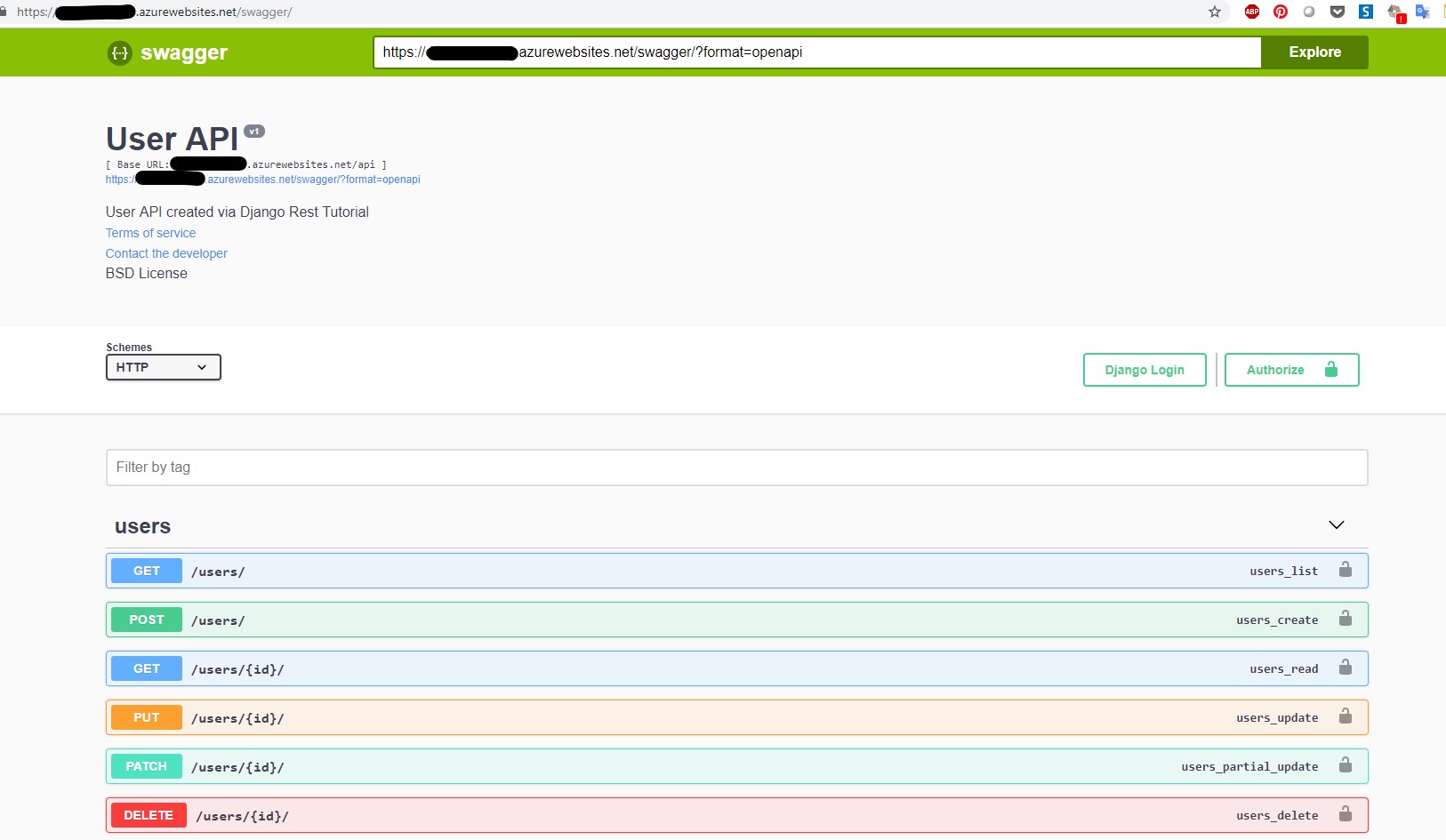Image resolution: width=1446 pixels, height=840 pixels.
Task: Bookmark this page with the star icon
Action: point(1215,12)
